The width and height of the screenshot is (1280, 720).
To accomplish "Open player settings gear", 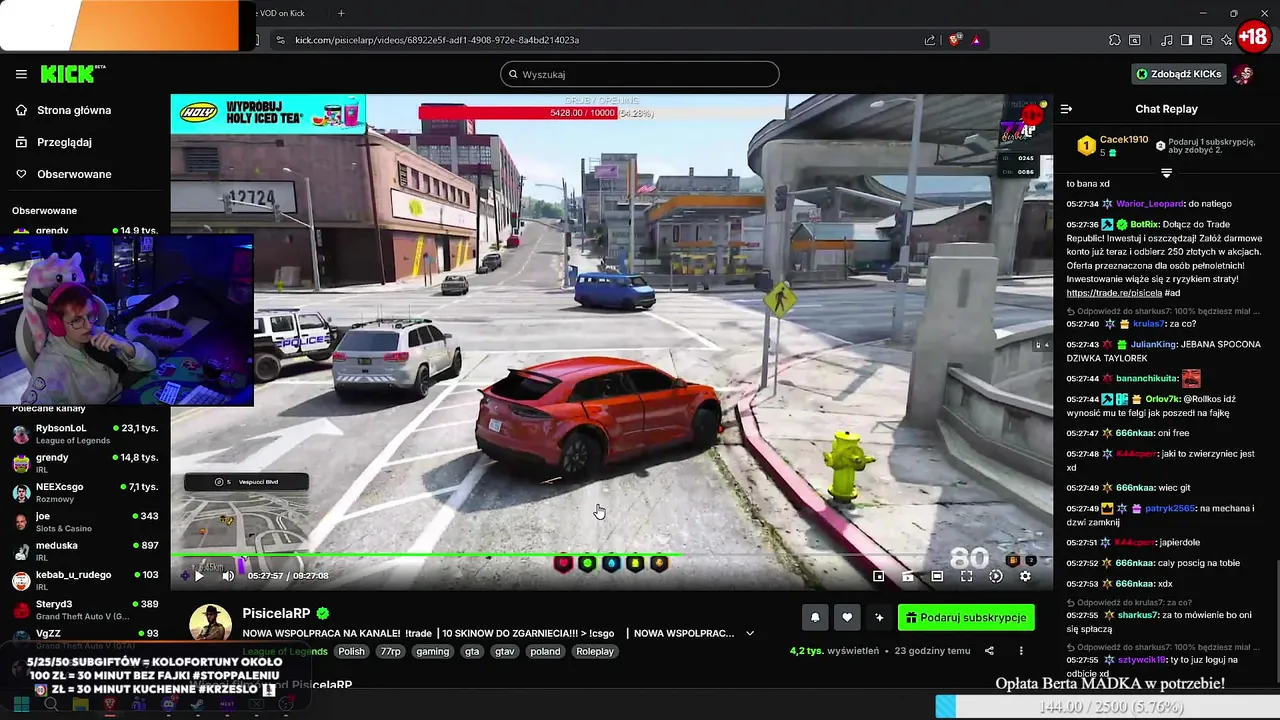I will (1025, 576).
